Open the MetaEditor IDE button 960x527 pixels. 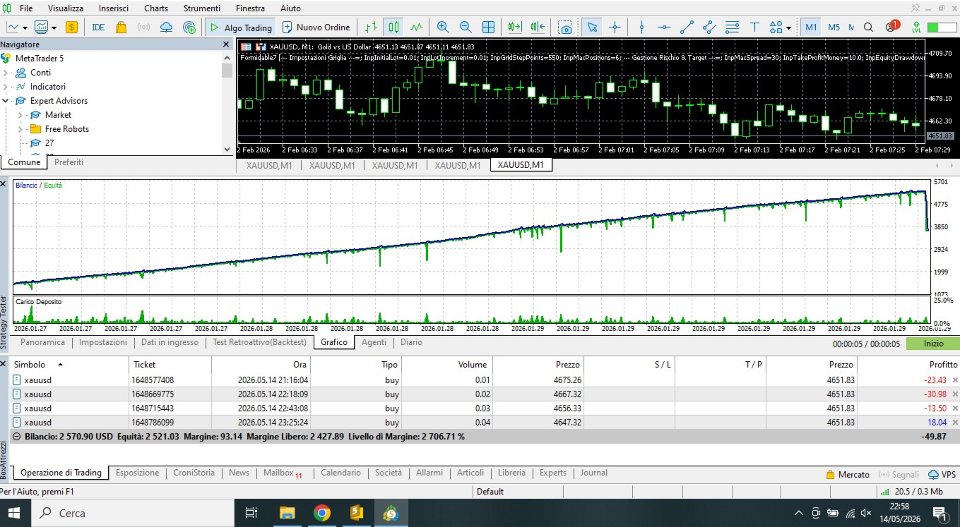pyautogui.click(x=98, y=27)
